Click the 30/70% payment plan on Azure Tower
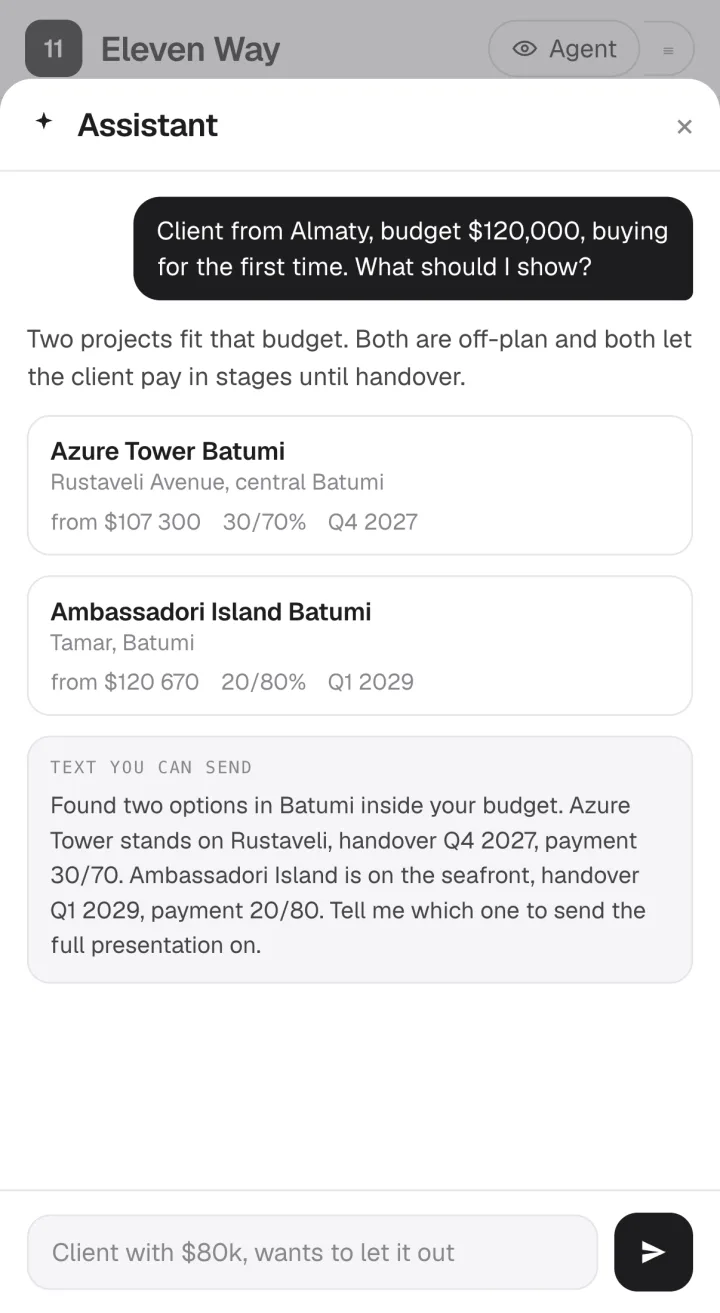The width and height of the screenshot is (720, 1313). pyautogui.click(x=264, y=522)
